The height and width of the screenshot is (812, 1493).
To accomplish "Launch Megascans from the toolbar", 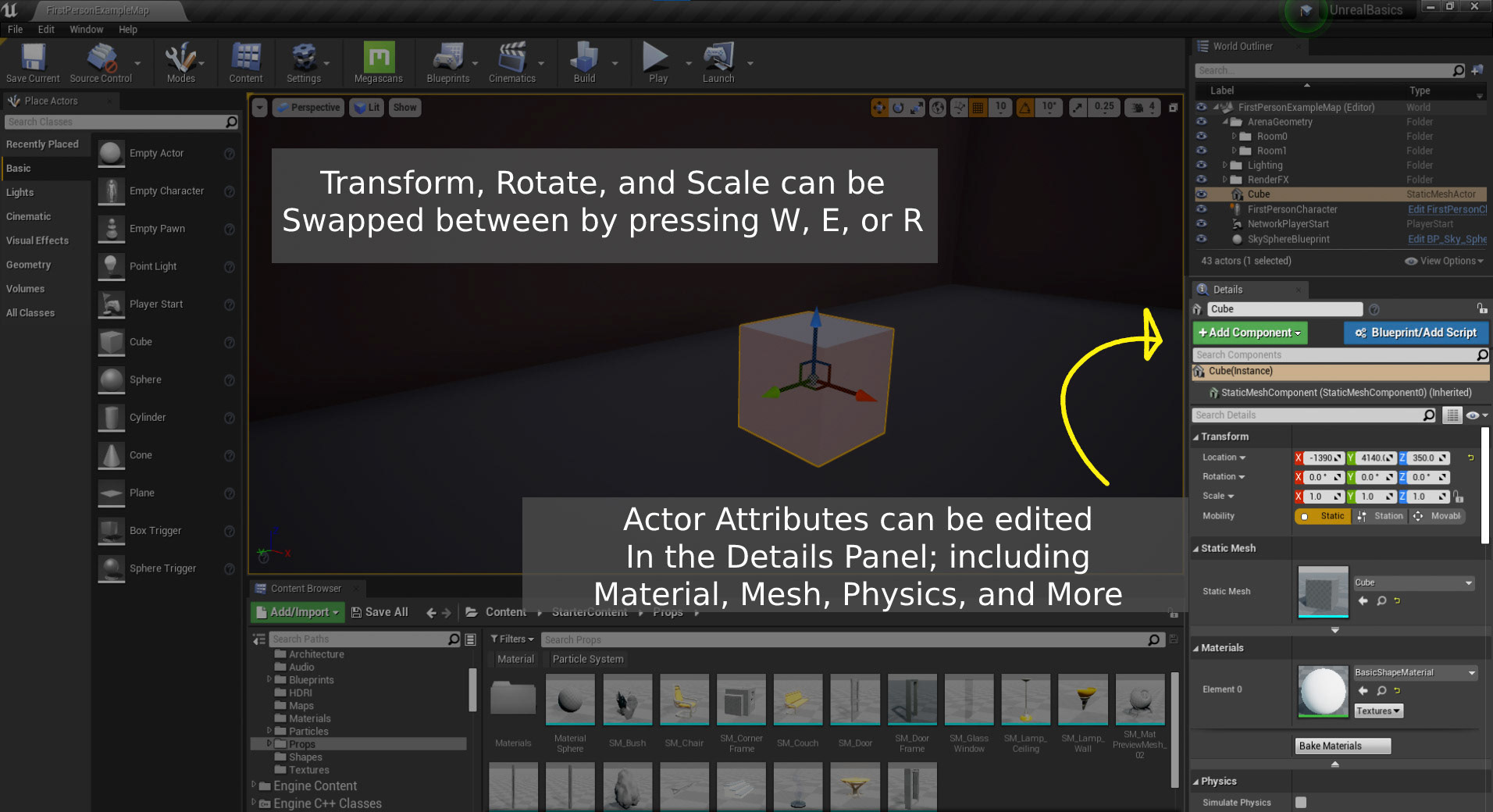I will pos(379,62).
